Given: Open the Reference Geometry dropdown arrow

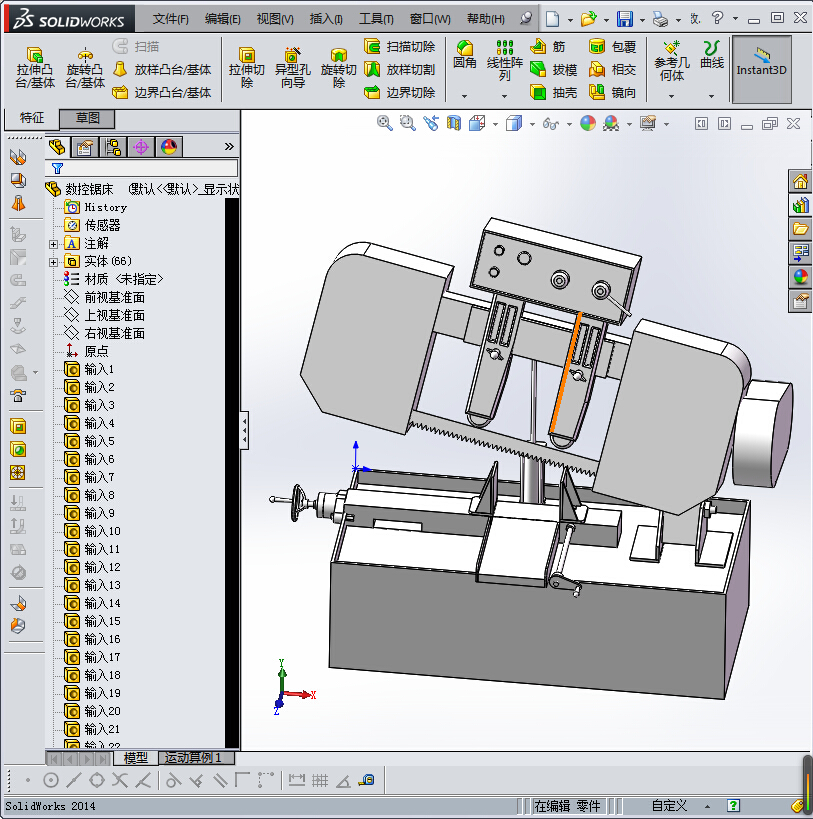Looking at the screenshot, I should 671,96.
